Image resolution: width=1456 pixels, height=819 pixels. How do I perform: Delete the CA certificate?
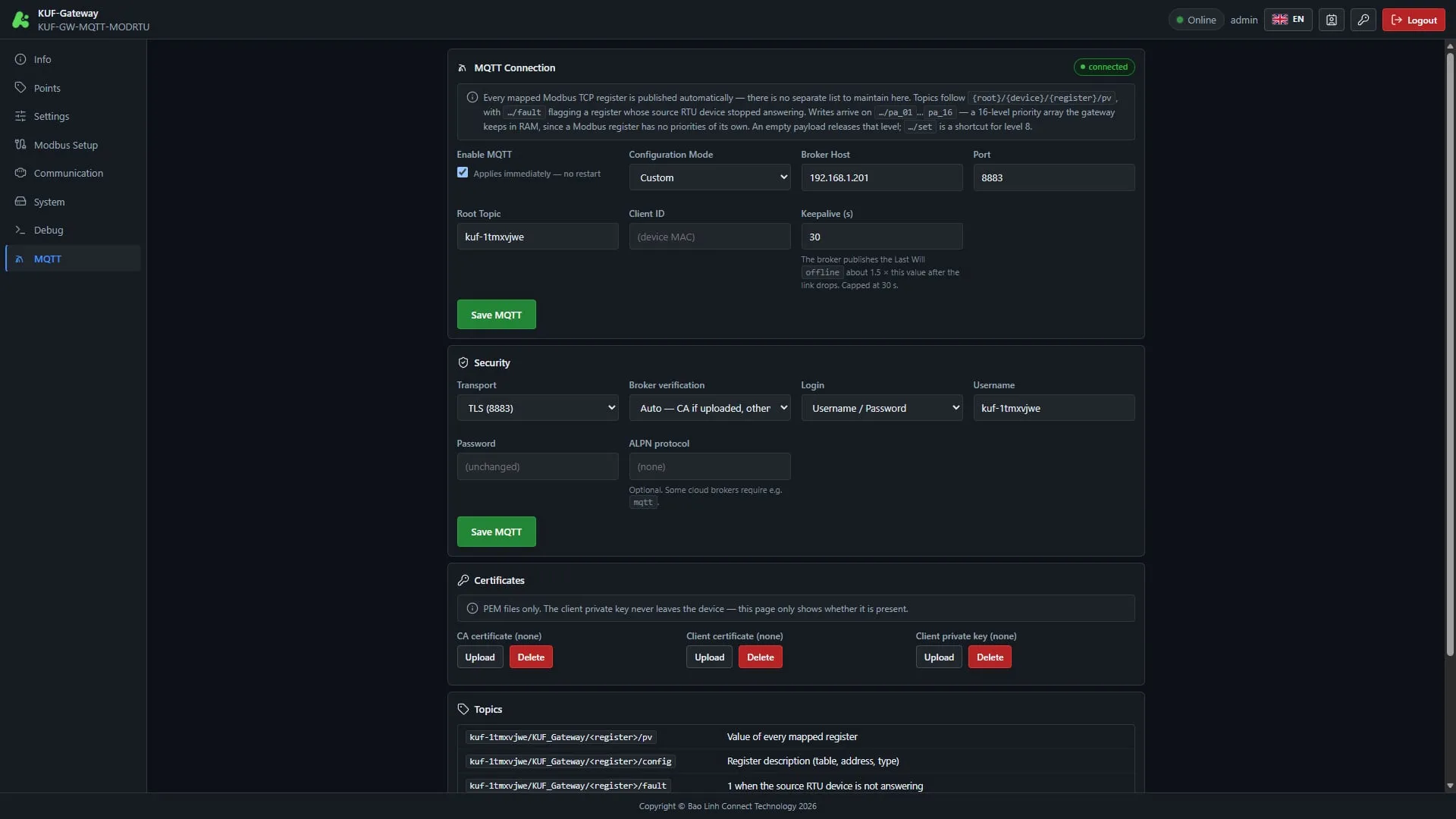[x=531, y=657]
